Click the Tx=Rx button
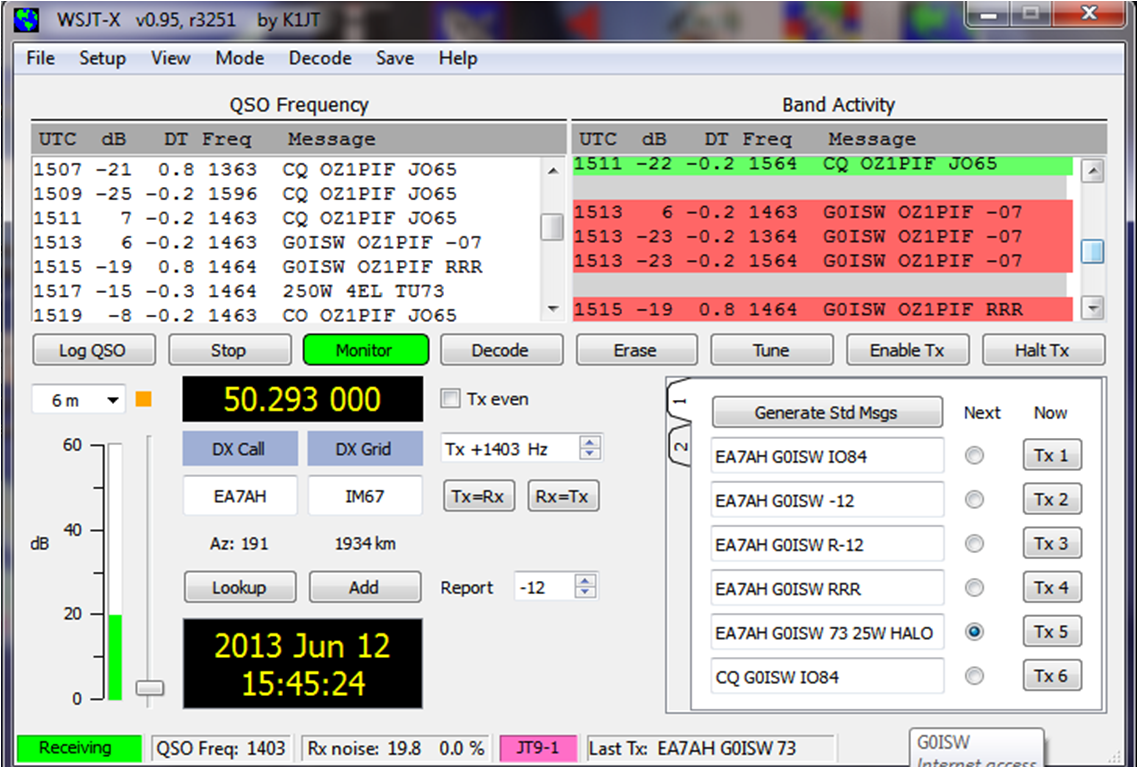This screenshot has height=768, width=1138. pos(479,497)
